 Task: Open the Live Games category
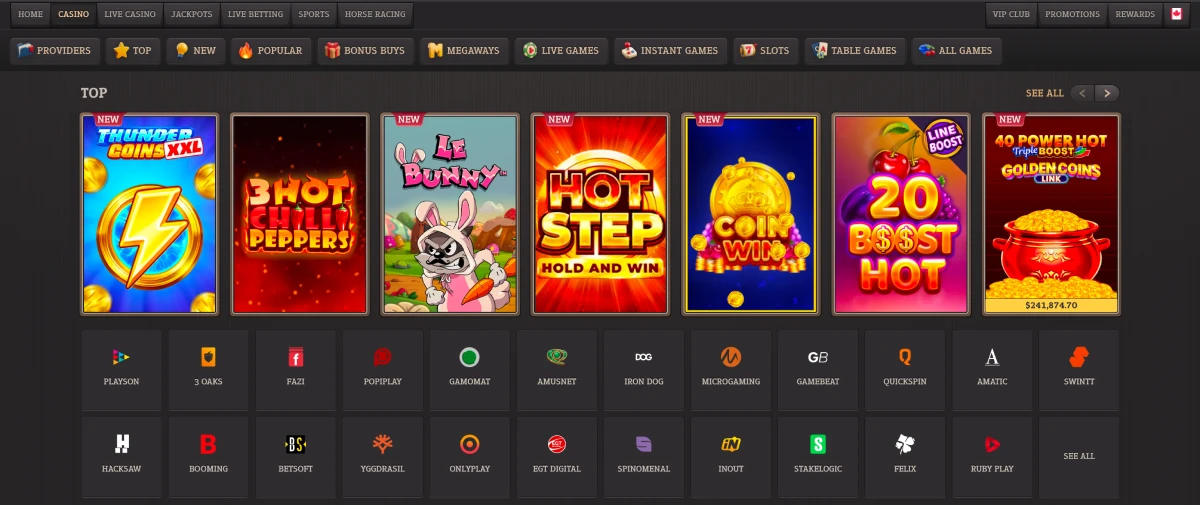click(x=561, y=50)
